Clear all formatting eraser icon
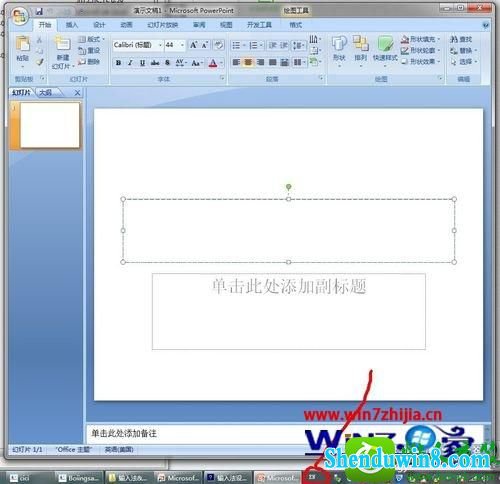Image resolution: width=500 pixels, height=484 pixels. [218, 45]
